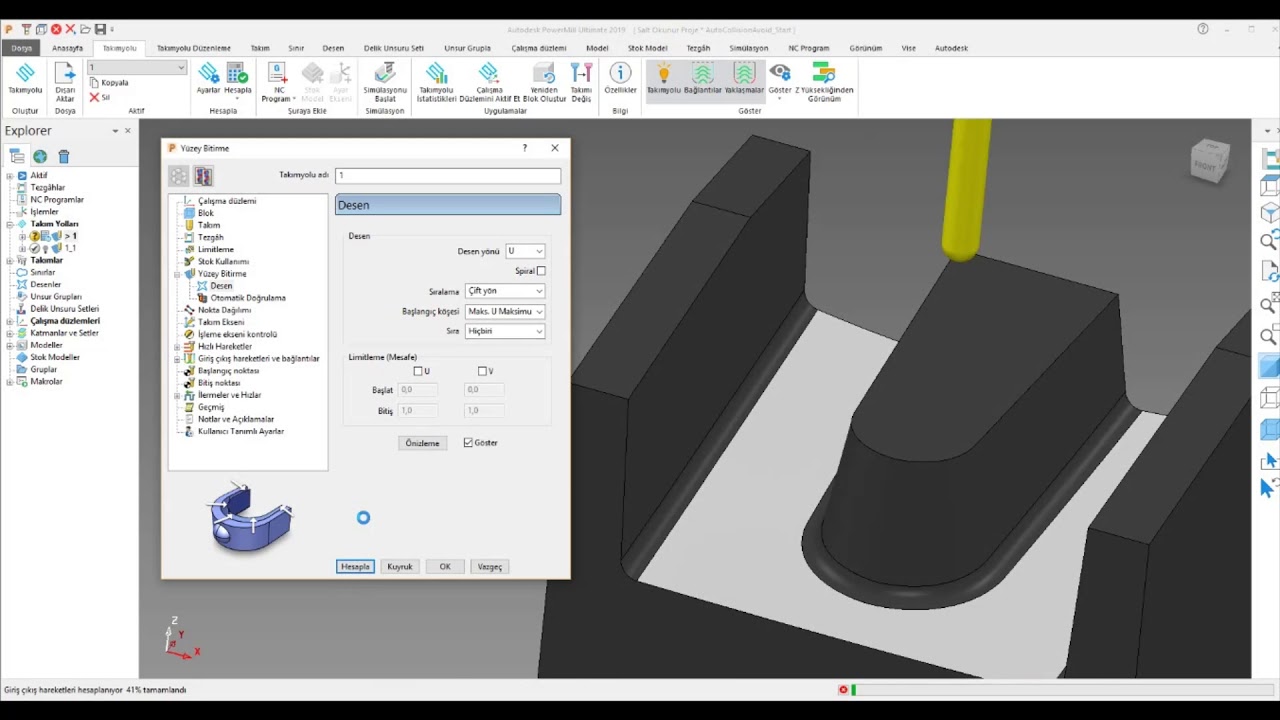The image size is (1280, 720).
Task: Switch to the Anasayfa ribbon tab
Action: pos(68,48)
